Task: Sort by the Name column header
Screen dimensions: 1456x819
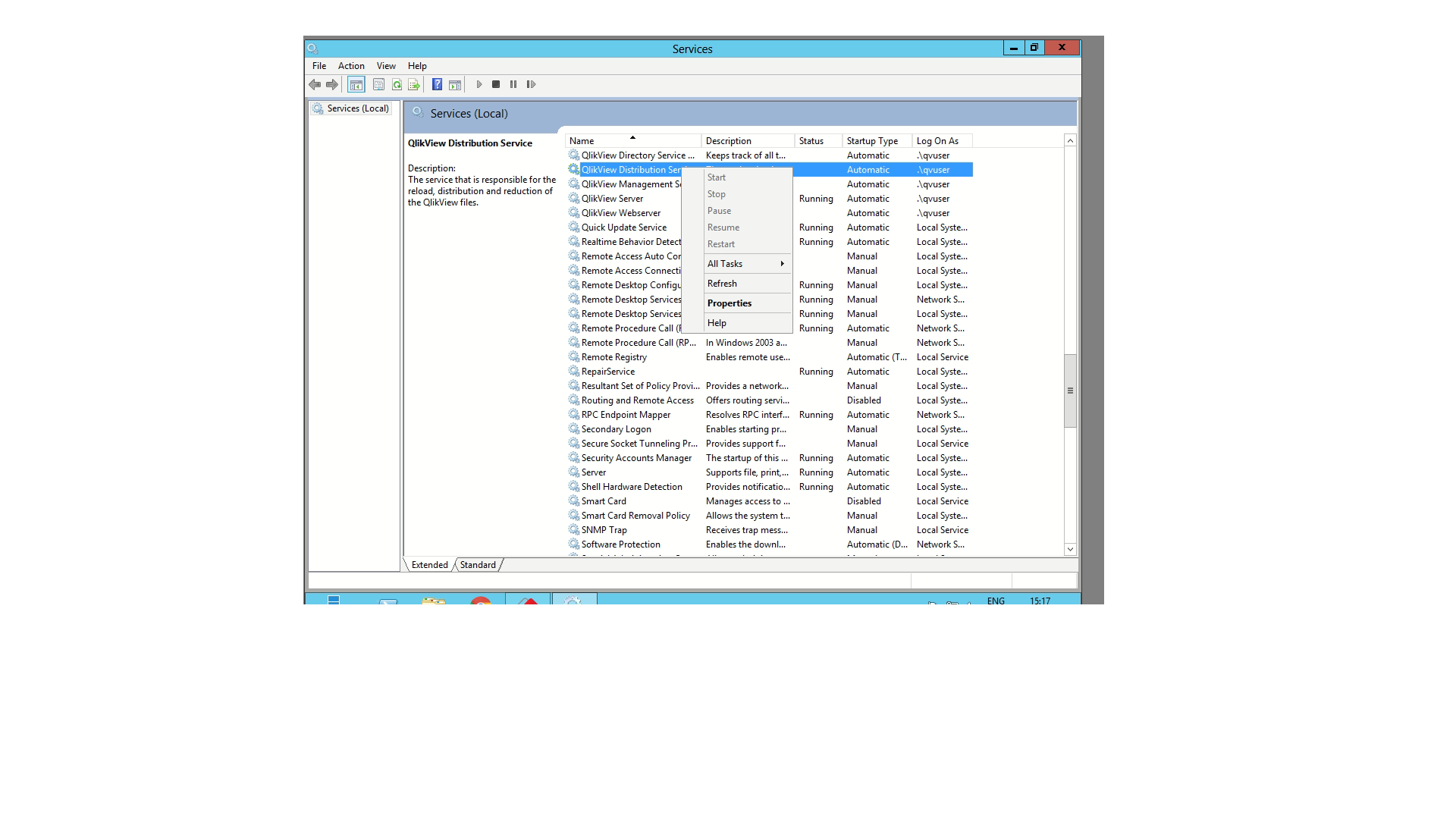Action: pyautogui.click(x=632, y=141)
